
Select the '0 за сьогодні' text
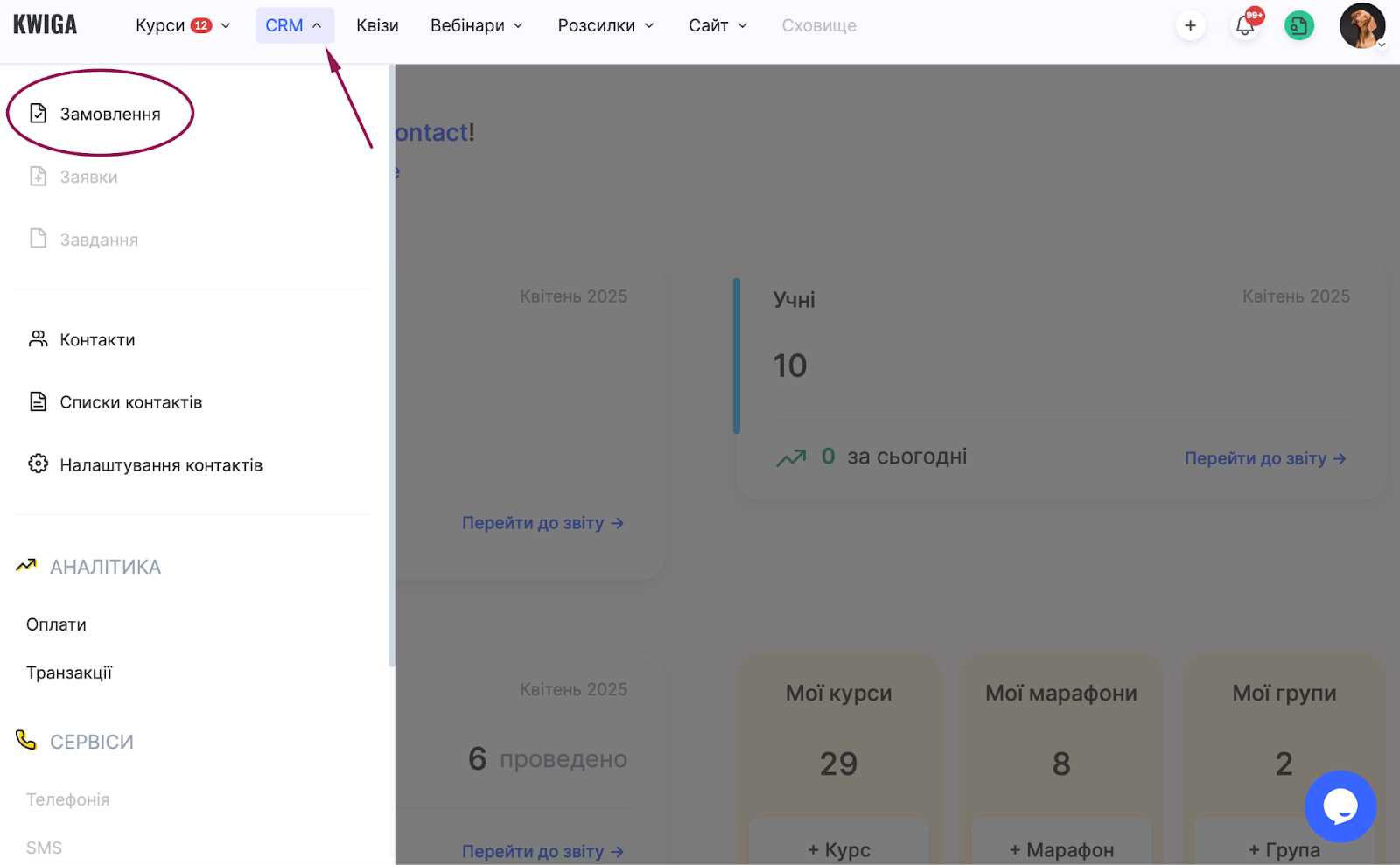[x=893, y=457]
